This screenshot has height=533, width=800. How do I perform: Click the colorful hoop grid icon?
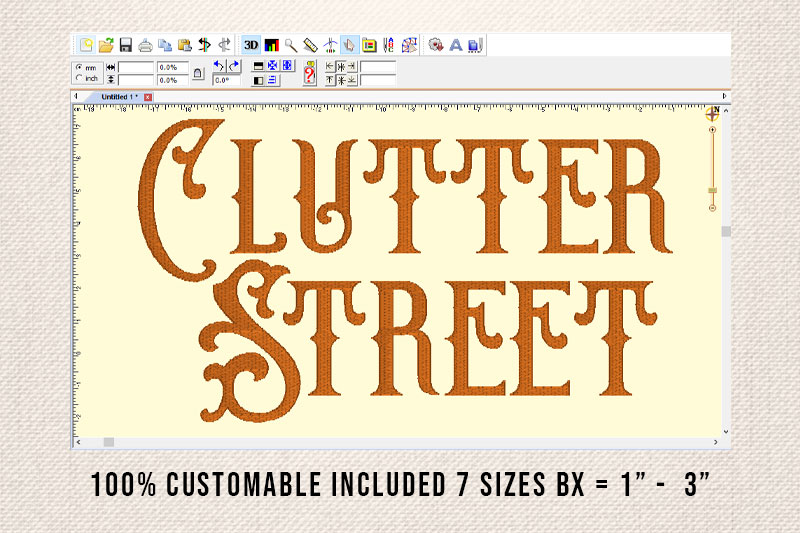[x=409, y=45]
